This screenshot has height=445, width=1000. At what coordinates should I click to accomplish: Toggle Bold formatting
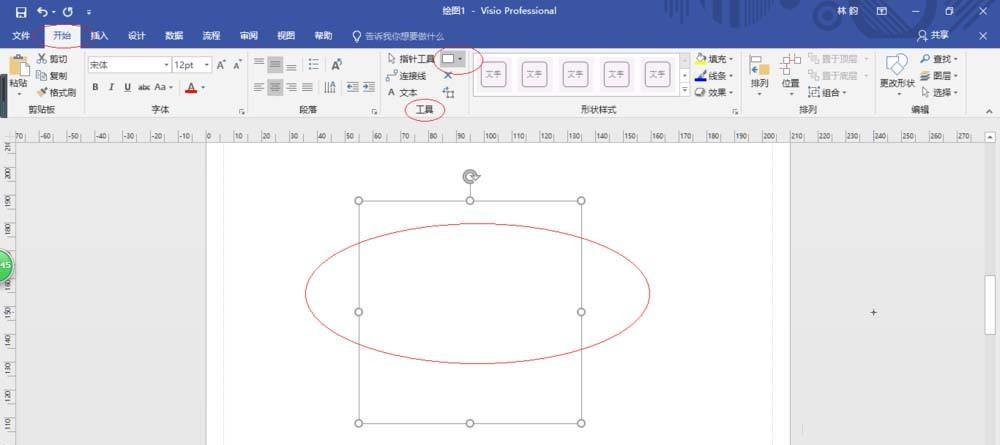(95, 87)
